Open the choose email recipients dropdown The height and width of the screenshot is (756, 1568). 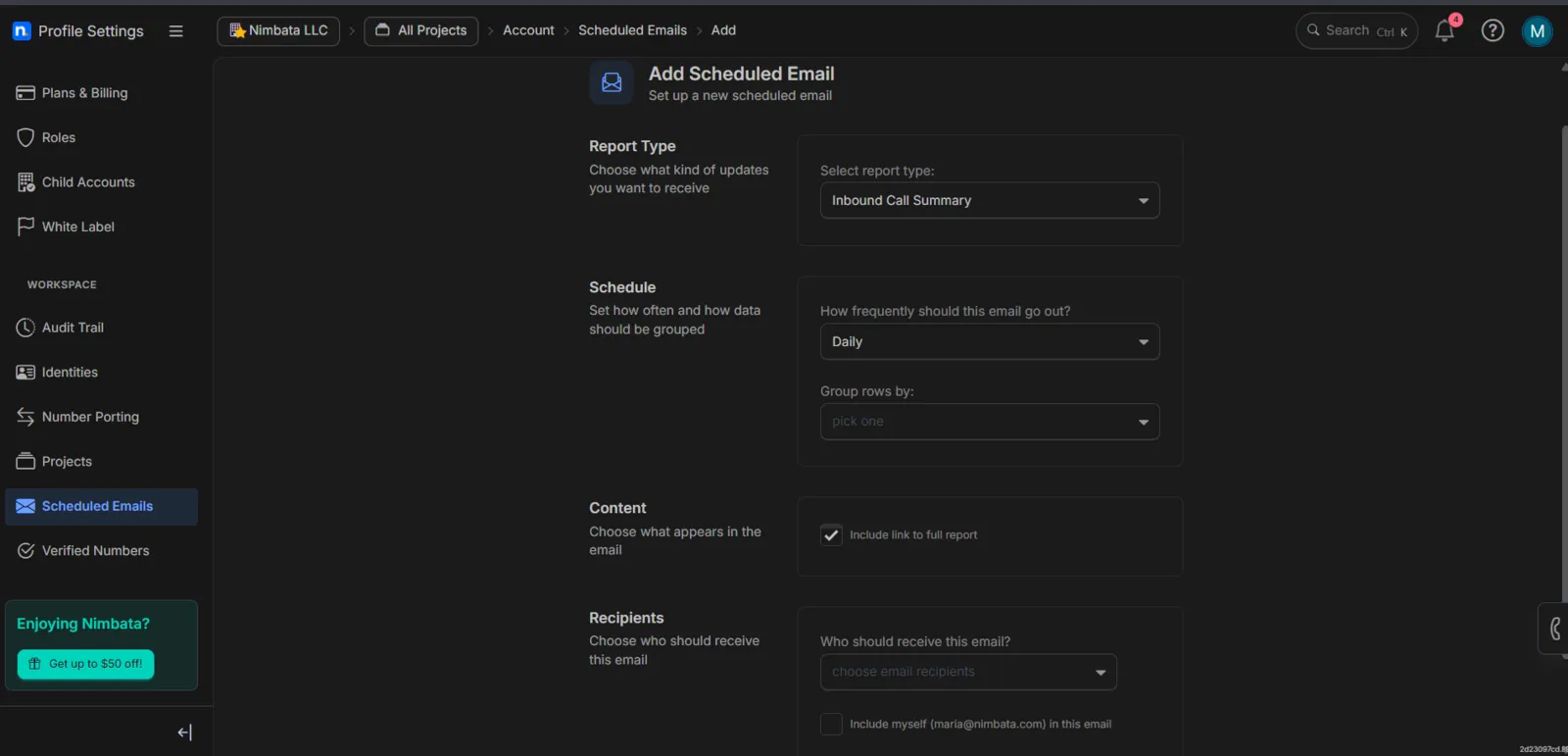point(968,672)
